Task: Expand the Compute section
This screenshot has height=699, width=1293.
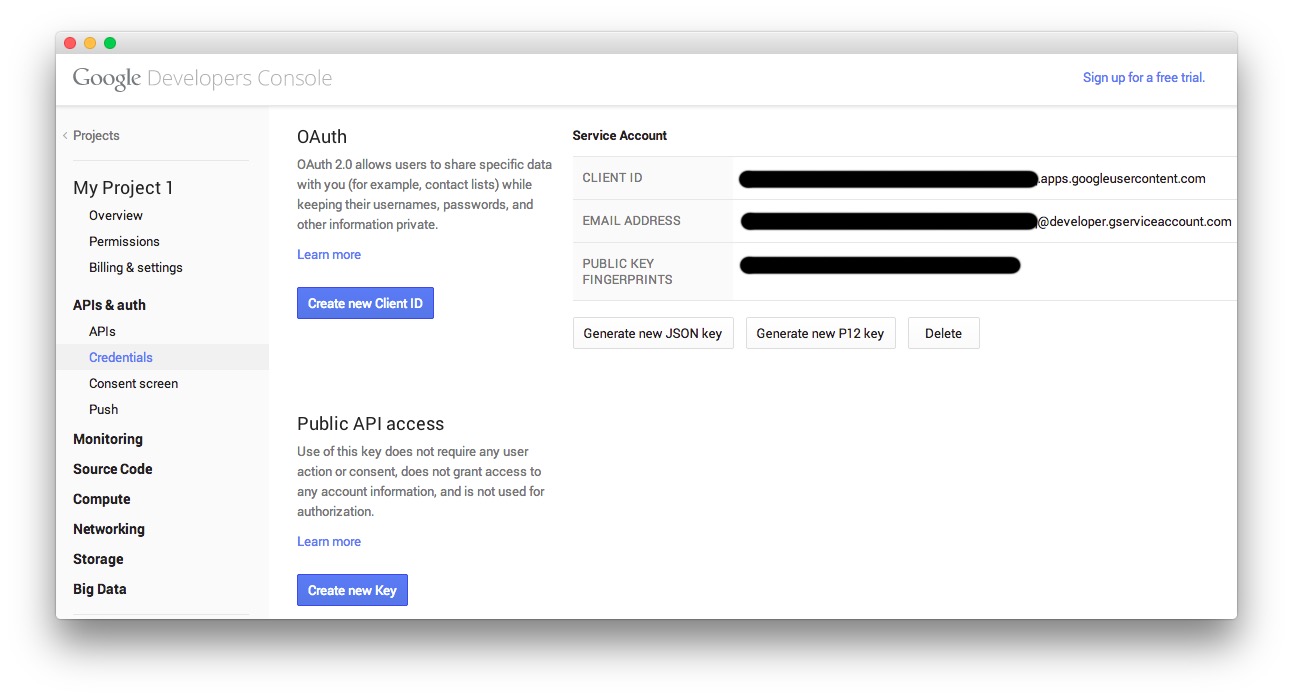Action: coord(102,499)
